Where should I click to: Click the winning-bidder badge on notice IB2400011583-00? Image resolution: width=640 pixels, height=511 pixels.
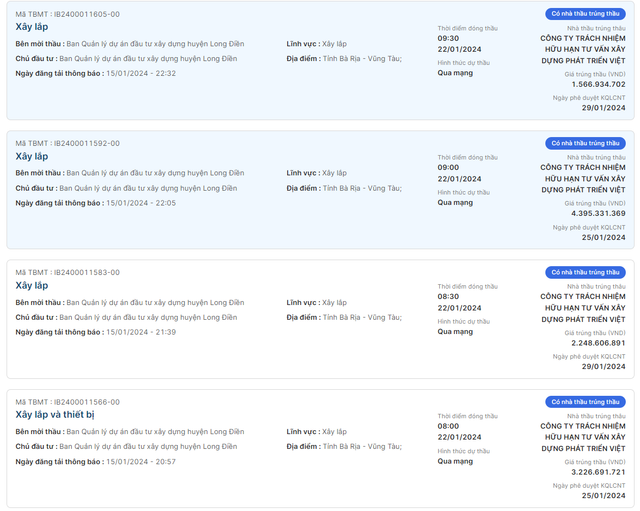[585, 272]
